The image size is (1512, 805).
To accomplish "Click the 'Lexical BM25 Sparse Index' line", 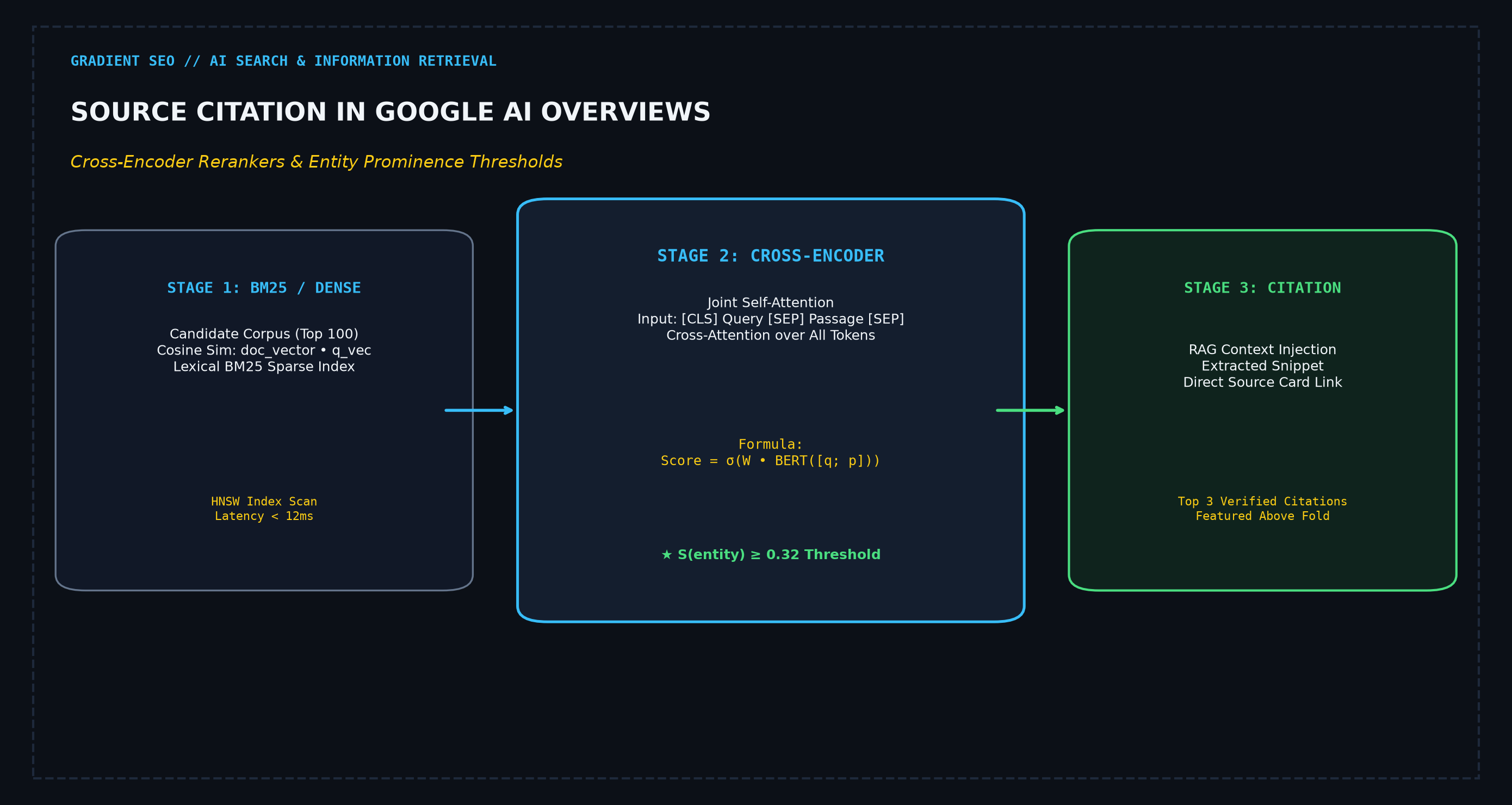I will tap(264, 367).
